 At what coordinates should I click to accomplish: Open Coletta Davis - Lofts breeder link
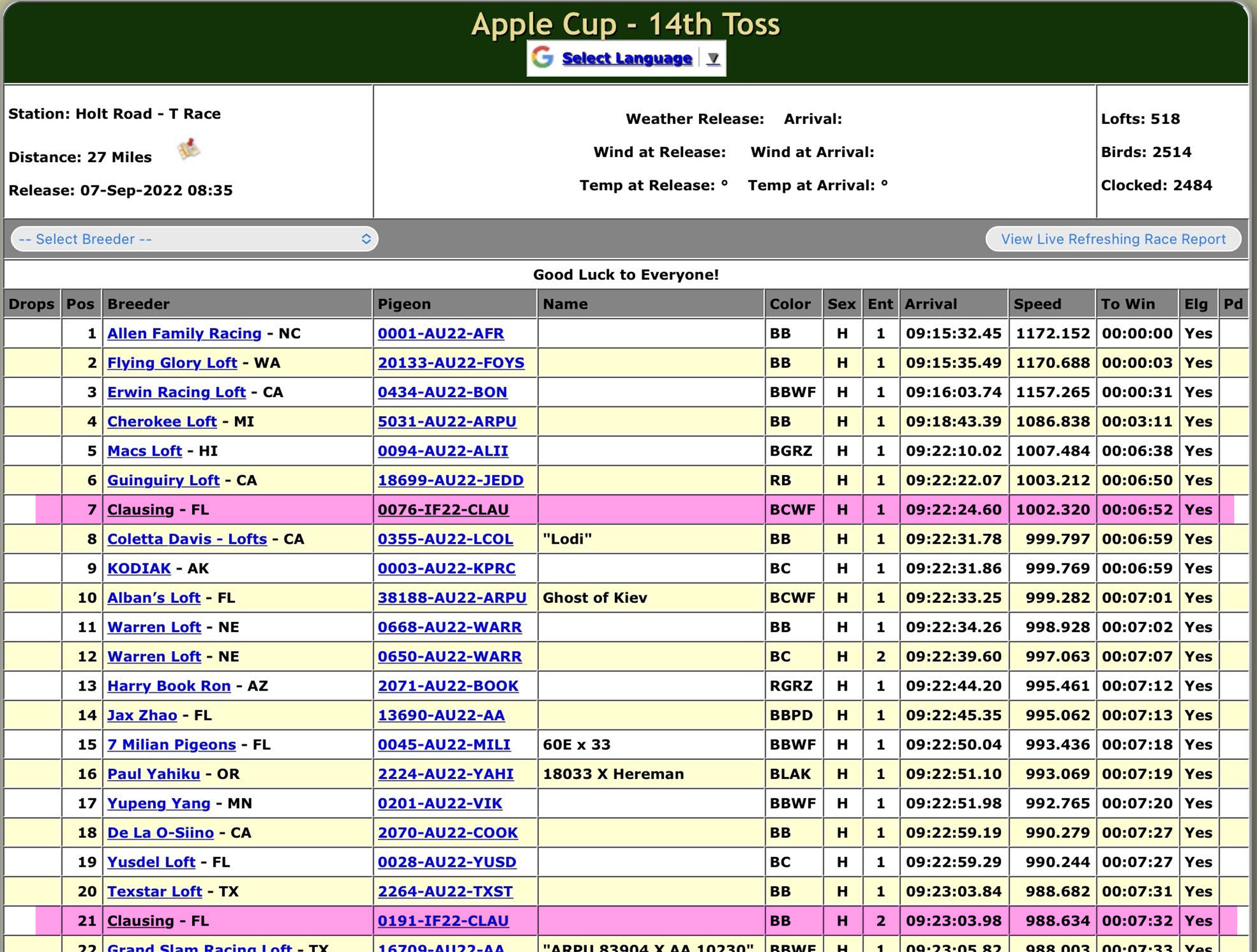click(x=187, y=539)
